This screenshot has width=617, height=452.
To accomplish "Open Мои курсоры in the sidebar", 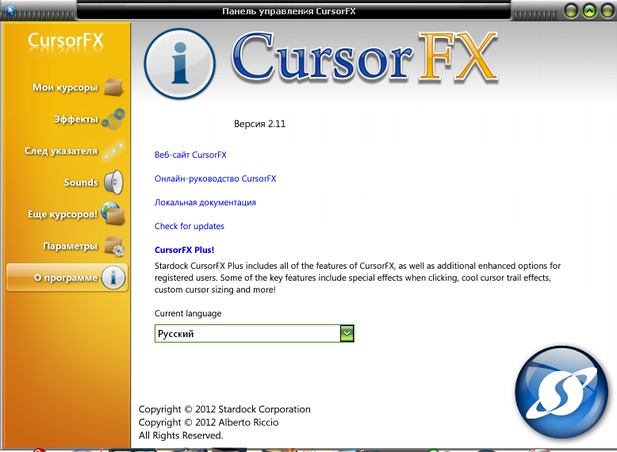I will [x=65, y=87].
